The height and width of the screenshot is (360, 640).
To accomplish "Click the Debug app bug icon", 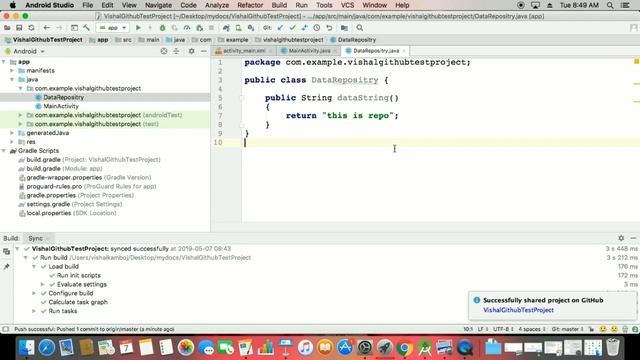I will (x=162, y=28).
